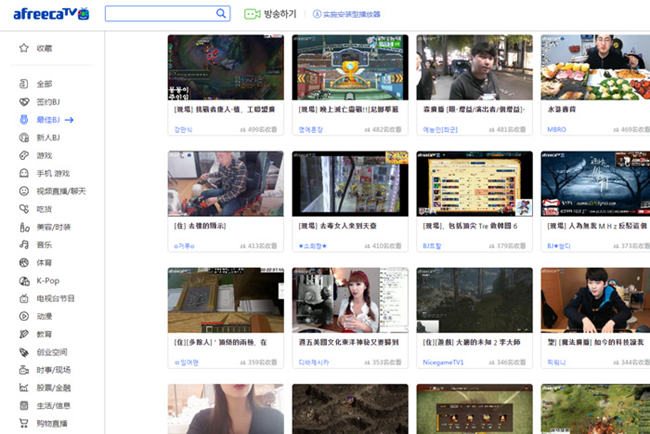Open the dark snowy trees thumbnail
Viewport: 650px width, 434px height.
[x=595, y=184]
